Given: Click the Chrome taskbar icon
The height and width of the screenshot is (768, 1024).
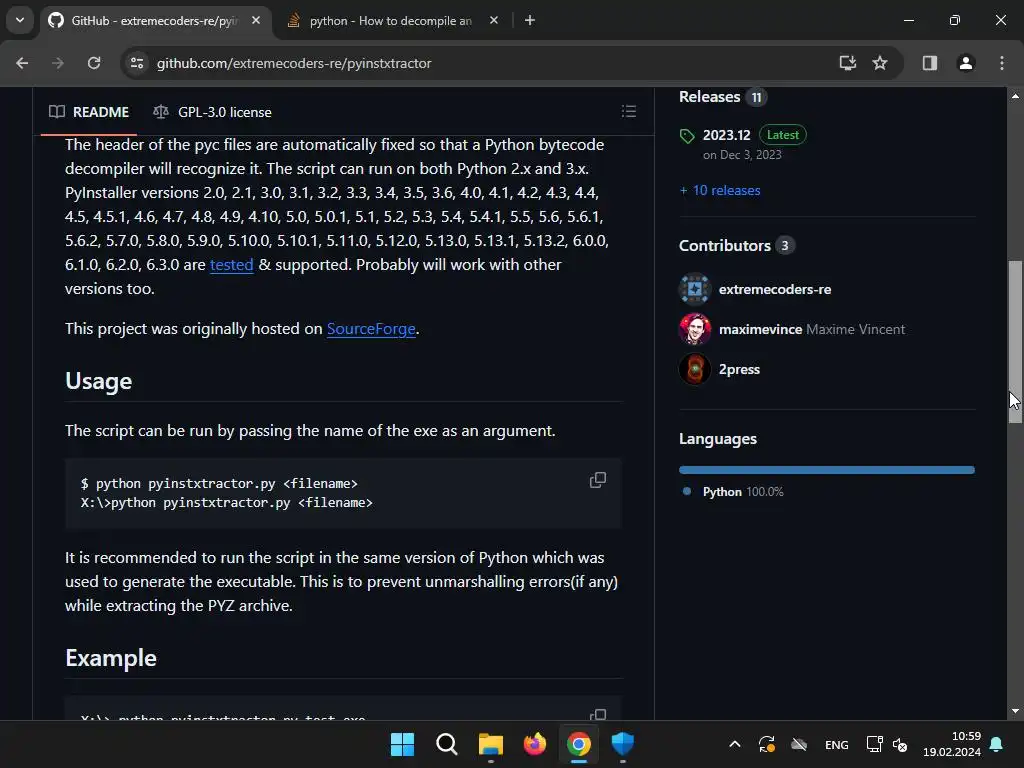Looking at the screenshot, I should click(x=579, y=744).
